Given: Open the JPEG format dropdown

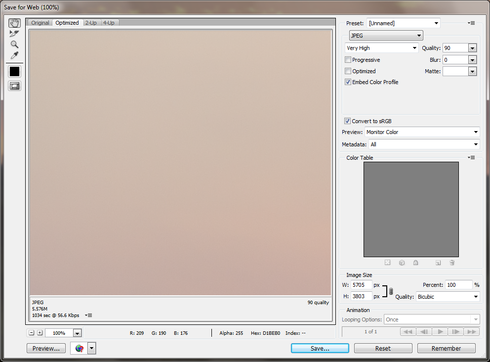Looking at the screenshot, I should (x=386, y=35).
